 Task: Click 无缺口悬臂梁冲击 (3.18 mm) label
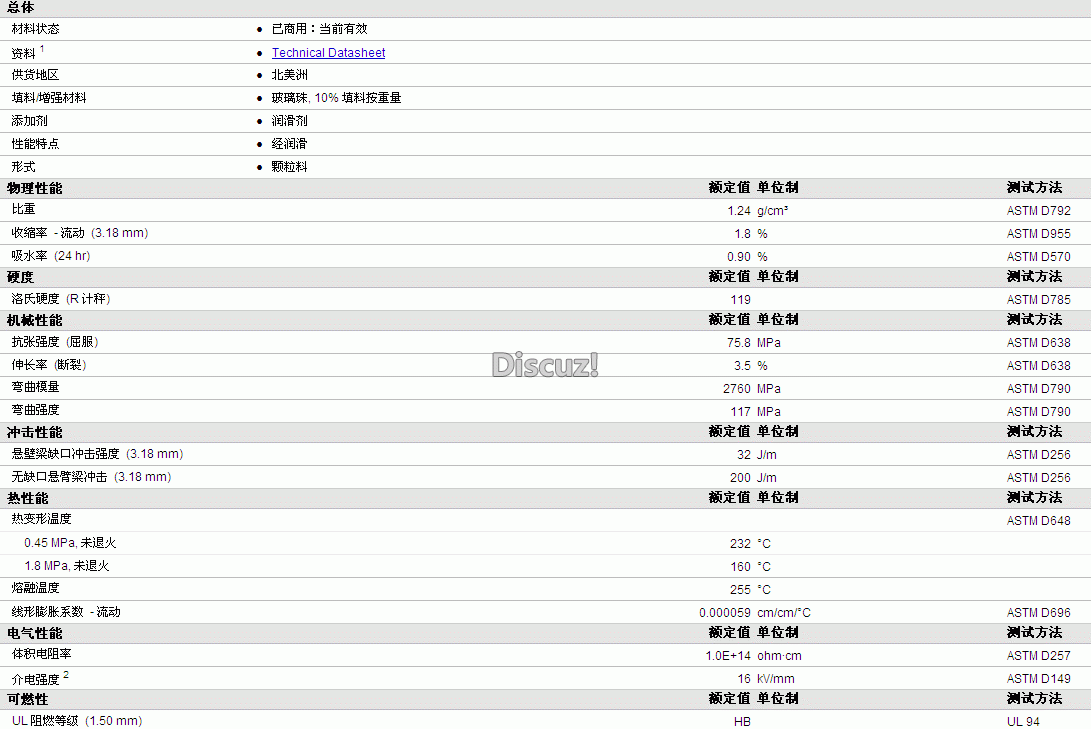click(91, 477)
